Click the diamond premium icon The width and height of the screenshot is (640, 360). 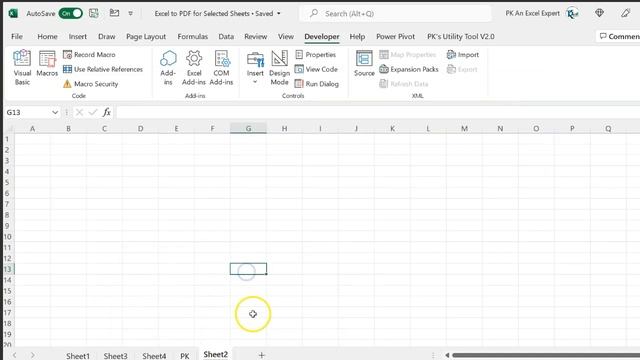tap(599, 13)
